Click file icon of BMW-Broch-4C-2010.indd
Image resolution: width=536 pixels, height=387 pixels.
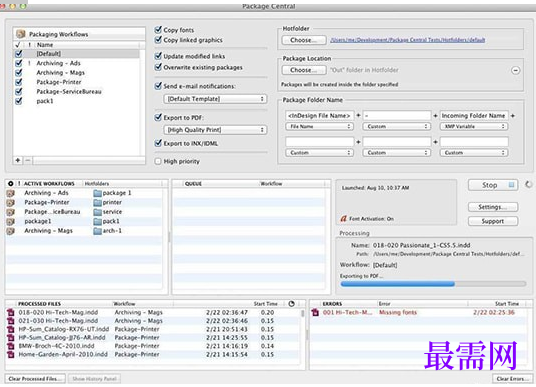click(11, 346)
